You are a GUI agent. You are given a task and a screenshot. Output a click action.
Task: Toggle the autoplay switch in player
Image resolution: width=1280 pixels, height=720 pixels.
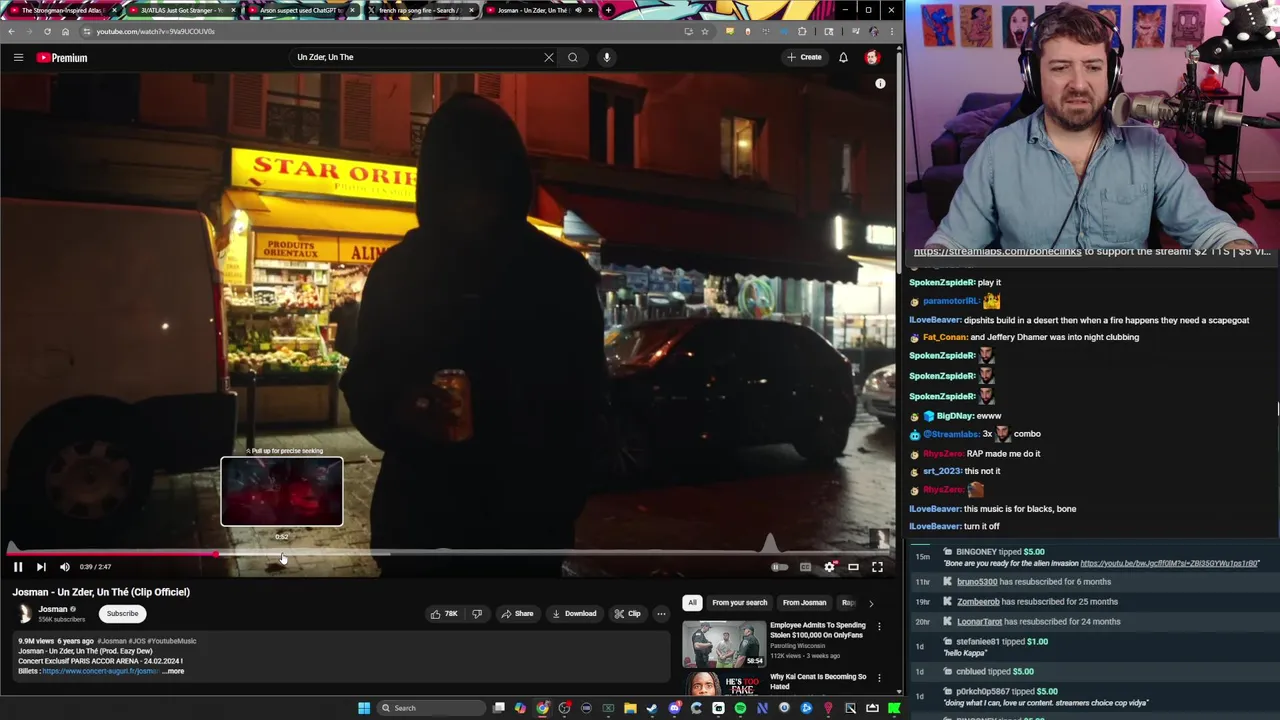pos(779,567)
